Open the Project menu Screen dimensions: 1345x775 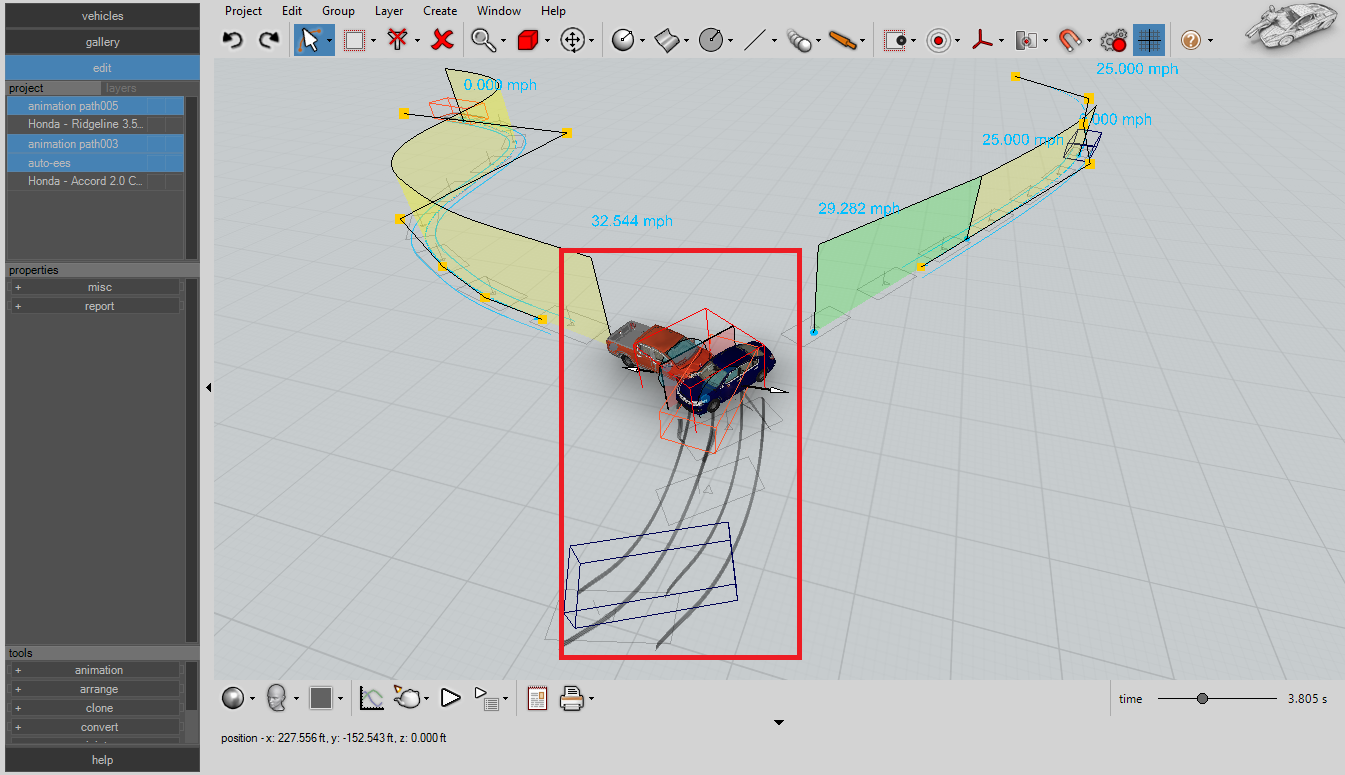pos(243,11)
